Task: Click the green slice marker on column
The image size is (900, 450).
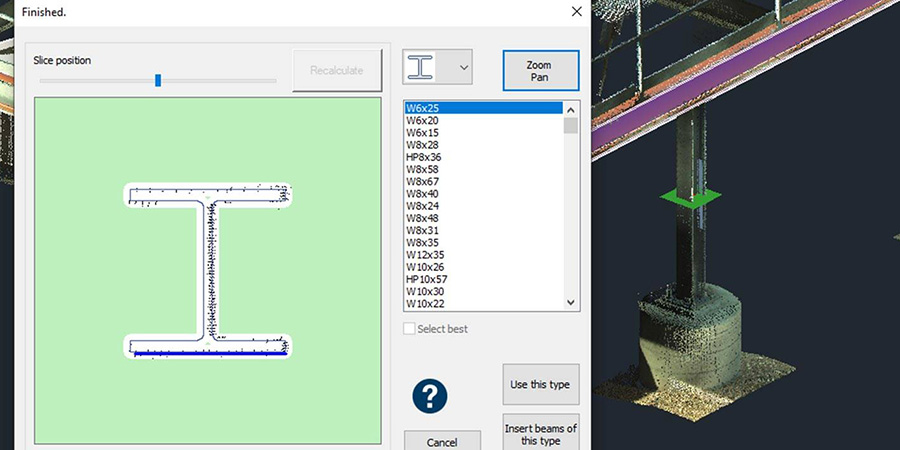Action: (690, 198)
